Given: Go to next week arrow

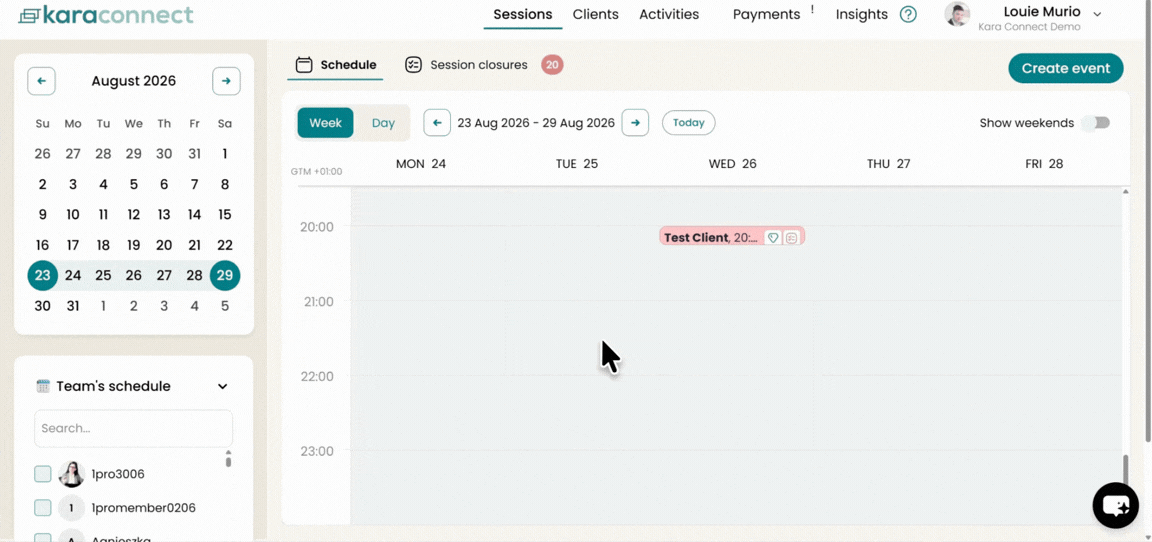Looking at the screenshot, I should coord(636,123).
